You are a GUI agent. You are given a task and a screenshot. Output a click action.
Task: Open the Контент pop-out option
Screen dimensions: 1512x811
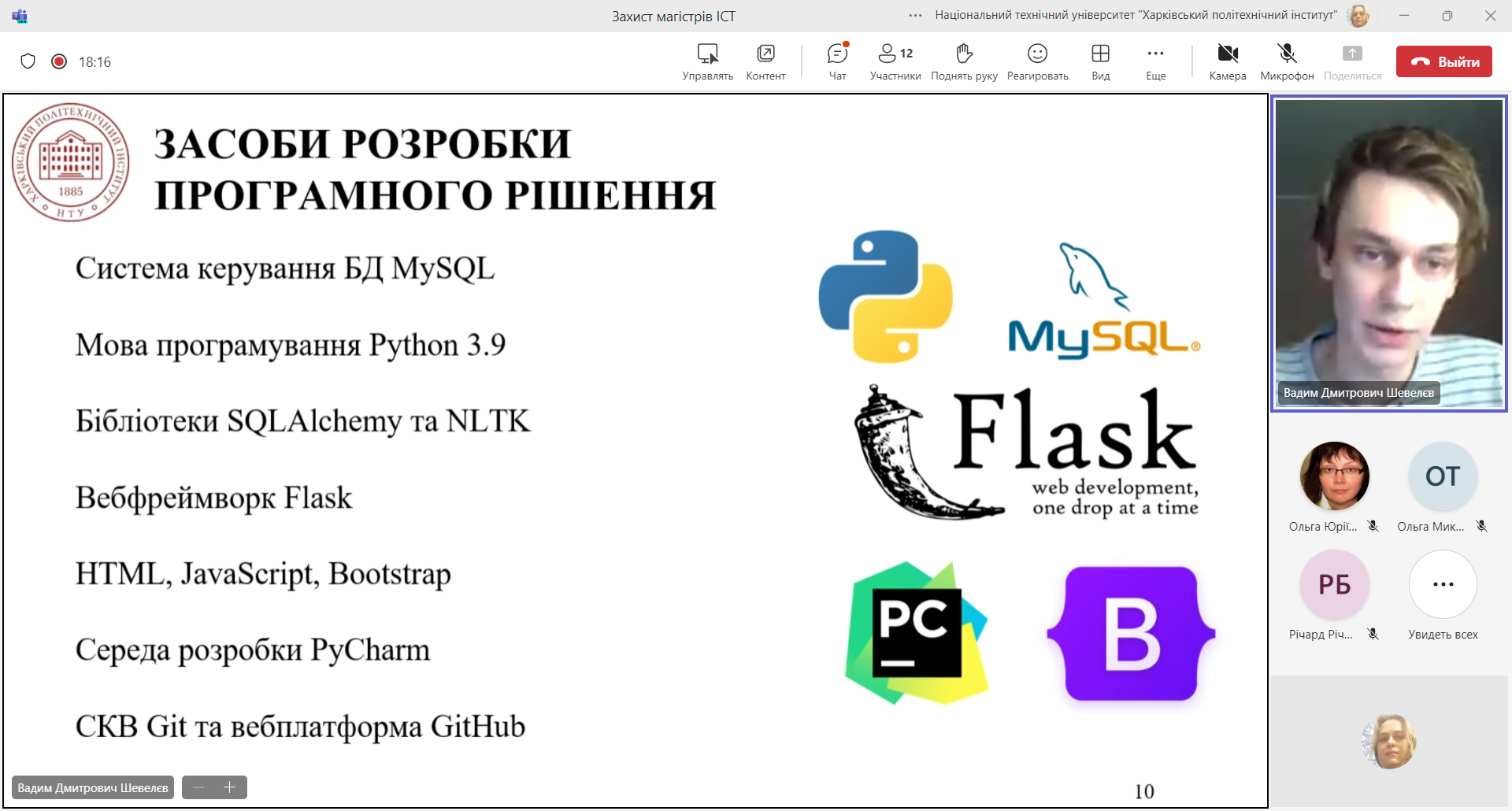pos(765,61)
